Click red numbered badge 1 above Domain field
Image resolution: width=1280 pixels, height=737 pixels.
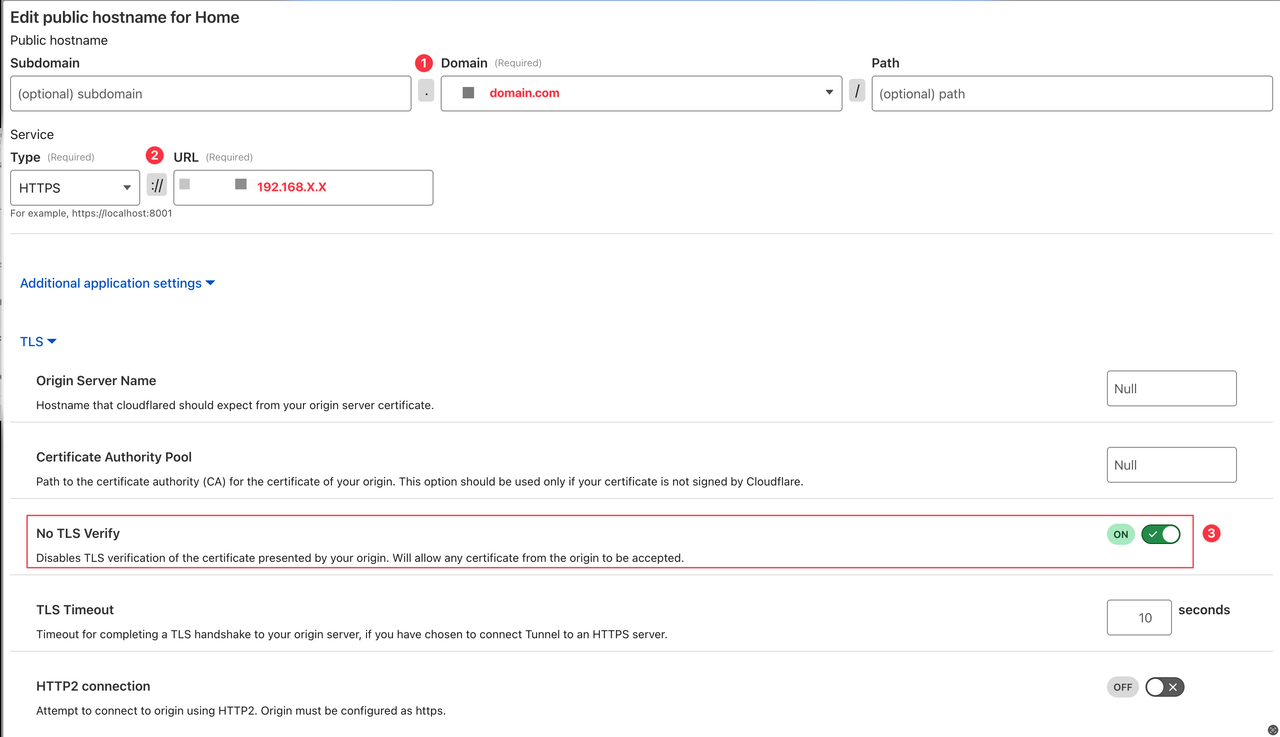[x=424, y=62]
